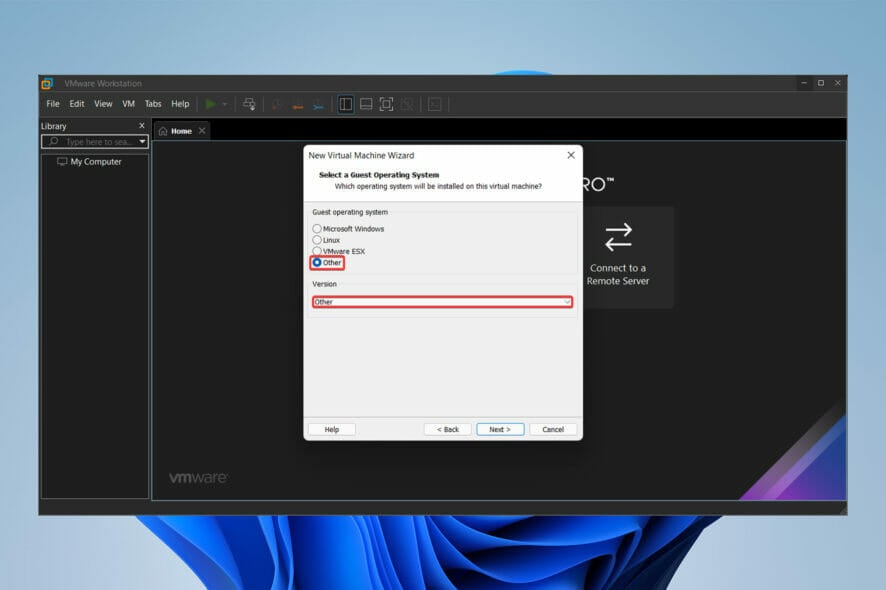Screen dimensions: 886x590
Task: Close the Library panel
Action: (141, 126)
